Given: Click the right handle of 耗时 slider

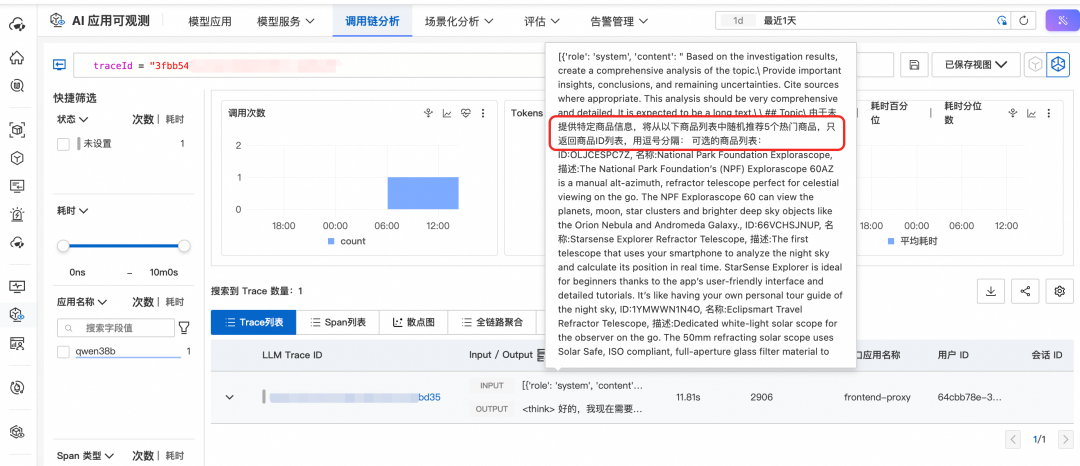Looking at the screenshot, I should [184, 246].
